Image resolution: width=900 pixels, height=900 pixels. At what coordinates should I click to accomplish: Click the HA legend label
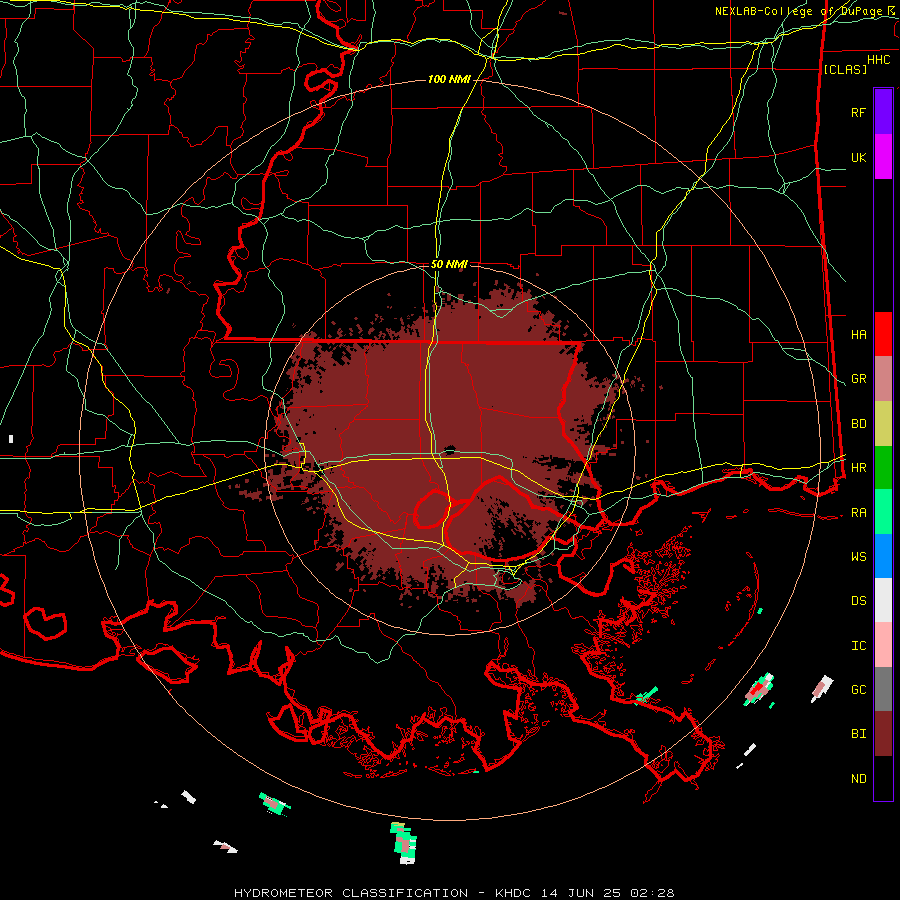coord(859,335)
